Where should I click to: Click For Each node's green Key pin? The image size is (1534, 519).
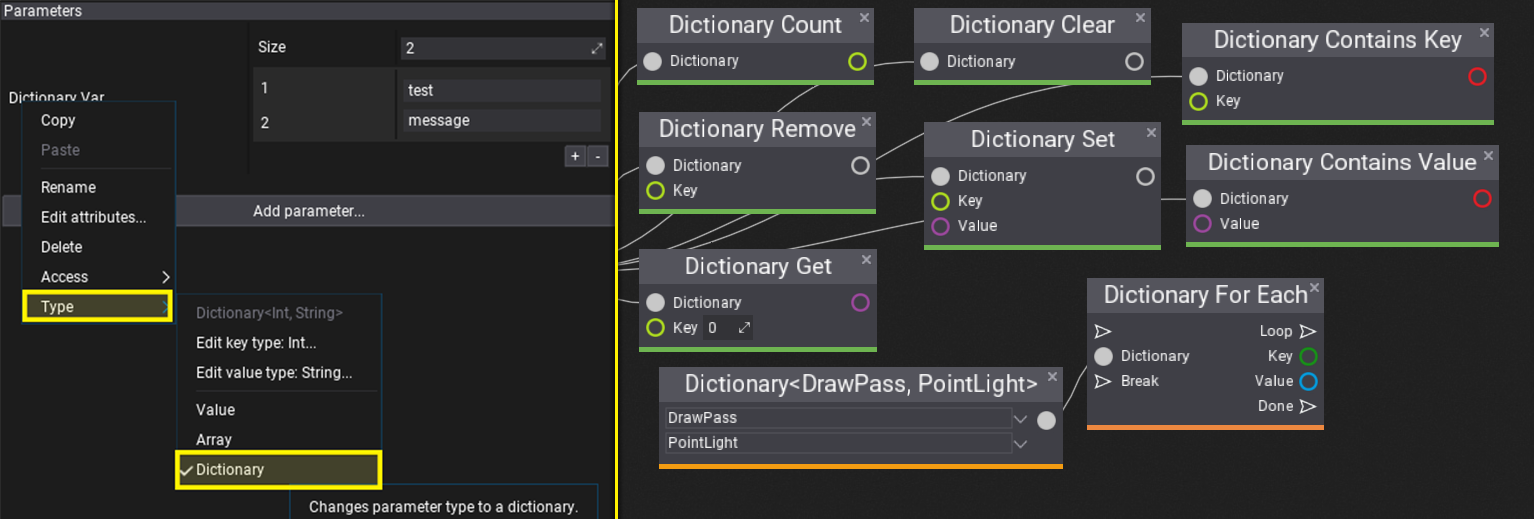[1308, 356]
